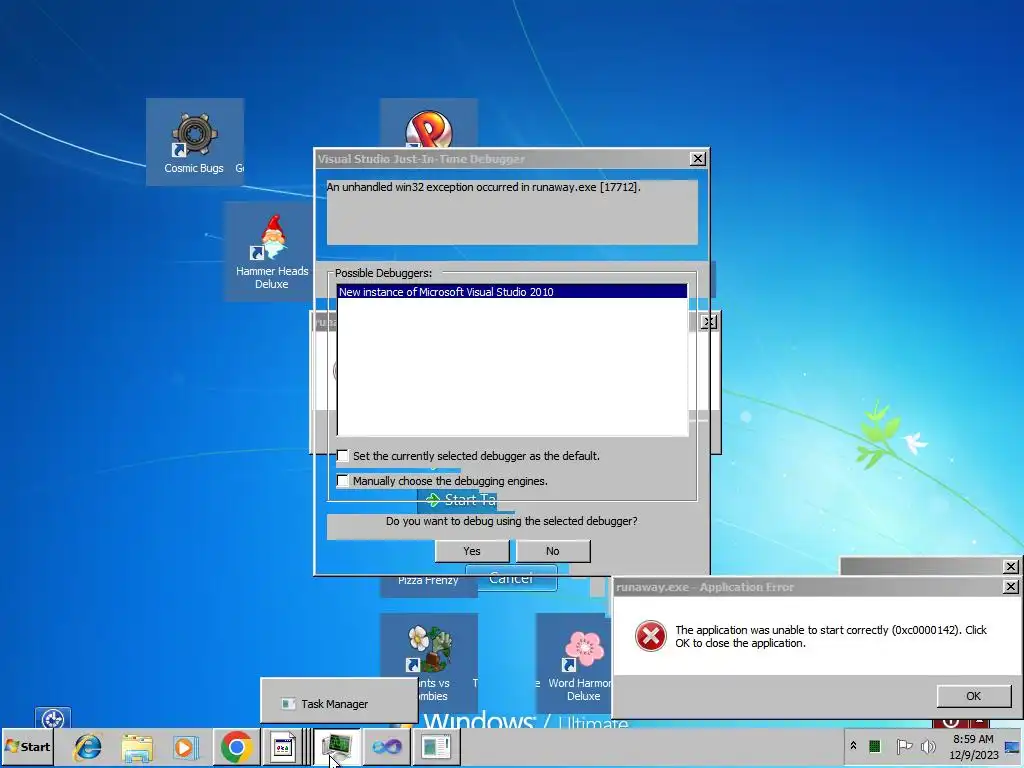The width and height of the screenshot is (1024, 768).
Task: Close the untitled gray window above Application Error
Action: 1010,566
